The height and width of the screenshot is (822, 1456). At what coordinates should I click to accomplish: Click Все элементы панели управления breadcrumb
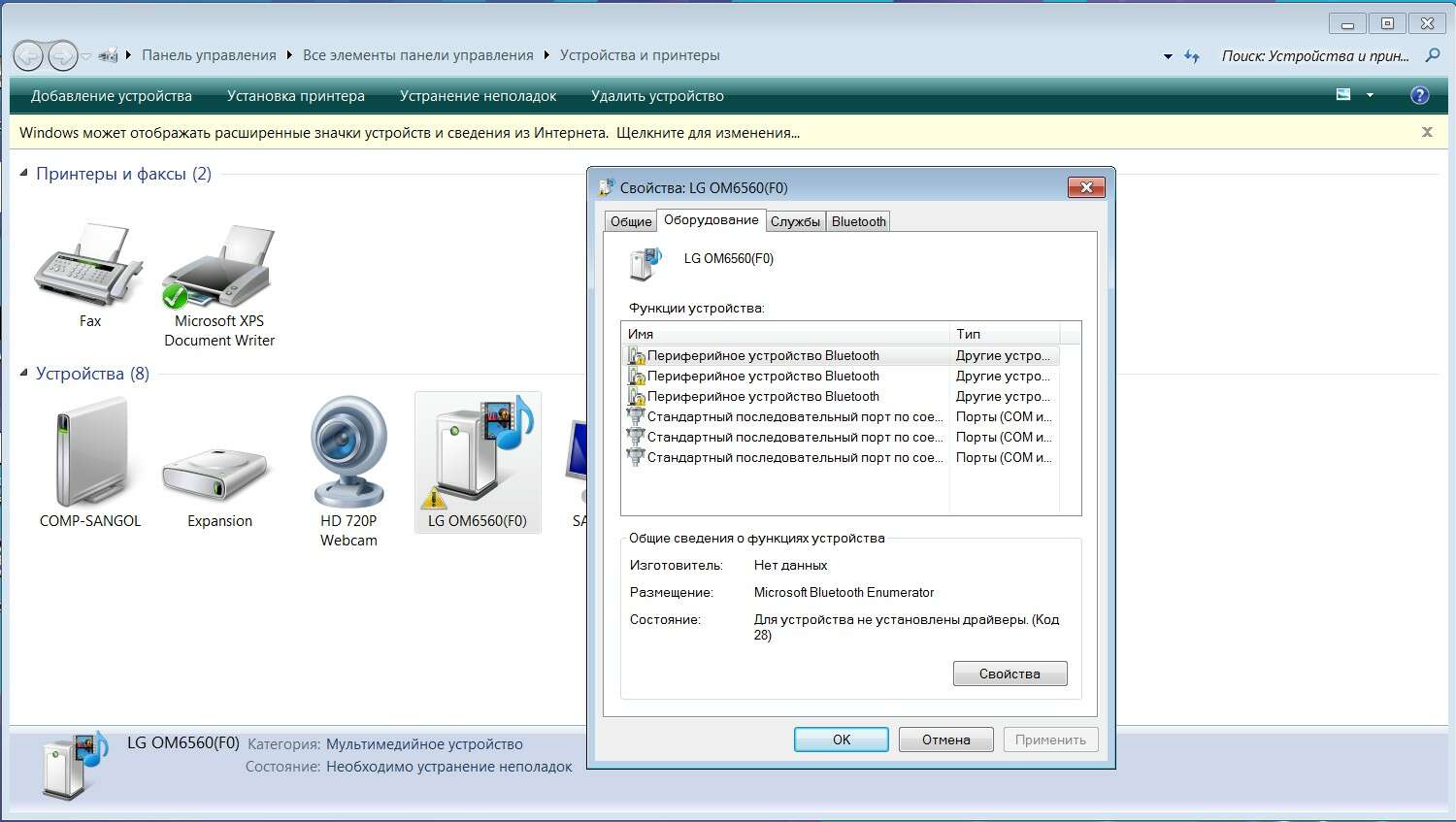point(418,55)
